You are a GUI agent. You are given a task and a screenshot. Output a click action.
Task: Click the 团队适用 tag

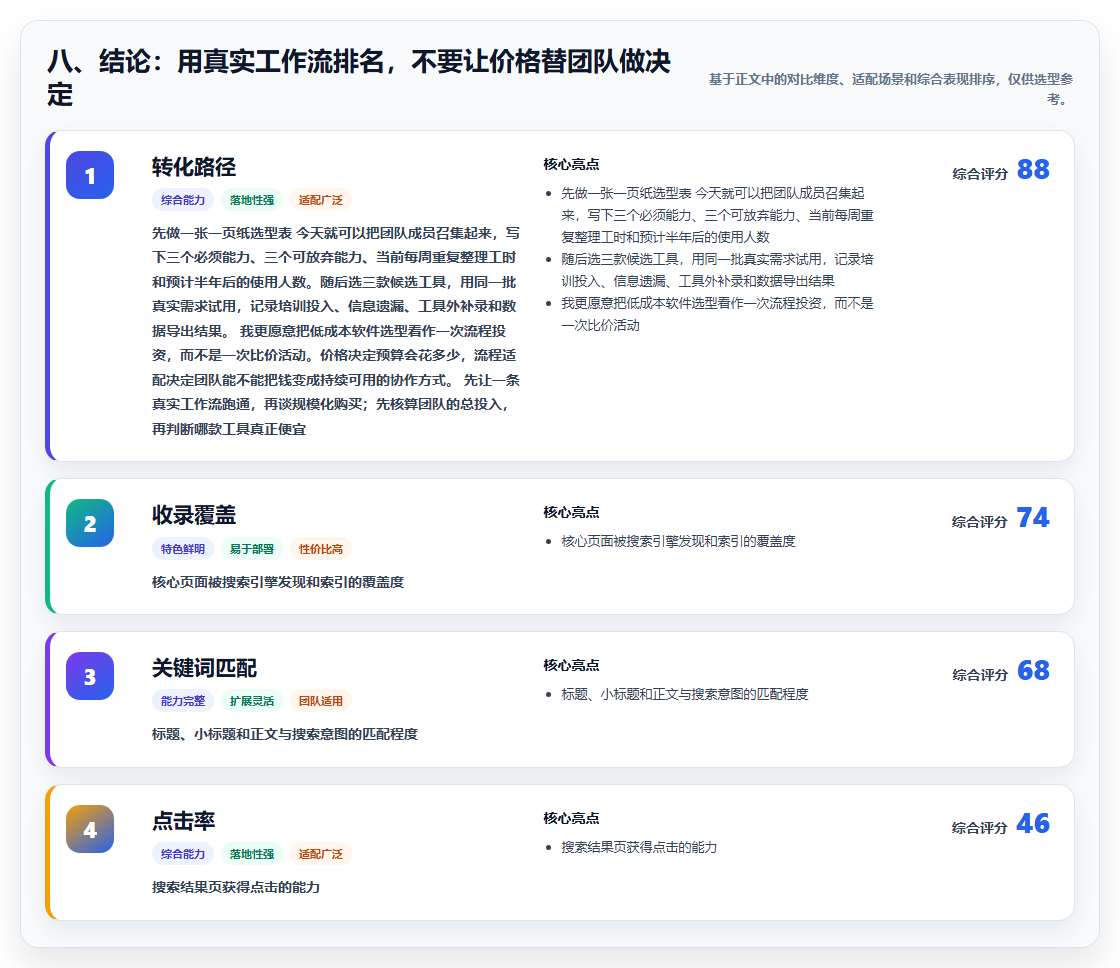[321, 701]
